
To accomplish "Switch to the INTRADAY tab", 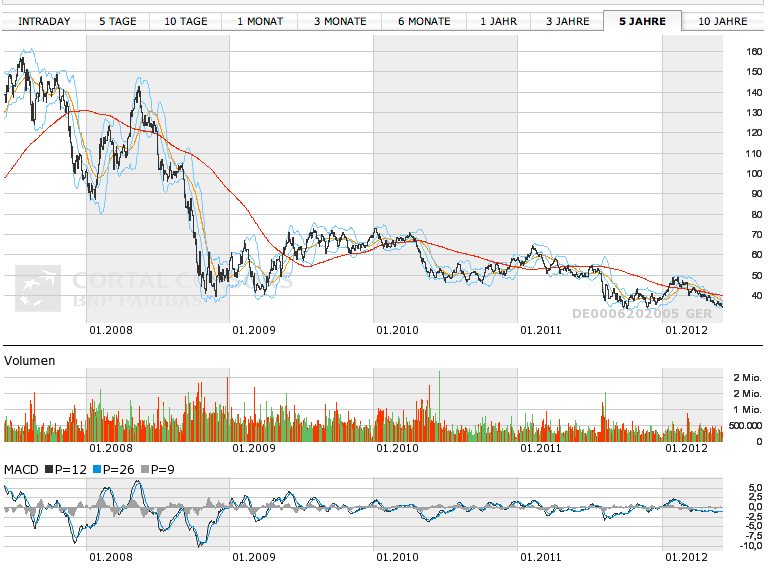I will [x=45, y=21].
